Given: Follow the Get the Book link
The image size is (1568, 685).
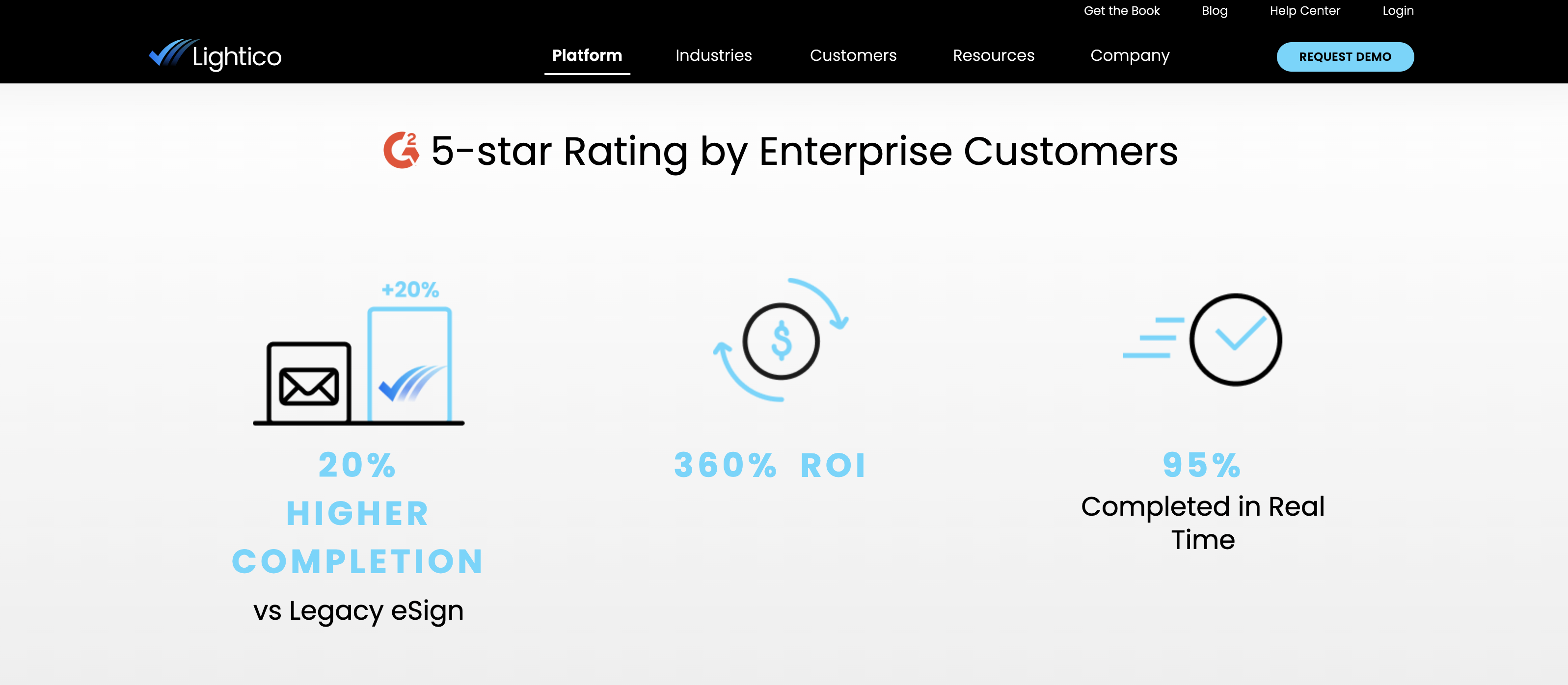Looking at the screenshot, I should [x=1121, y=11].
